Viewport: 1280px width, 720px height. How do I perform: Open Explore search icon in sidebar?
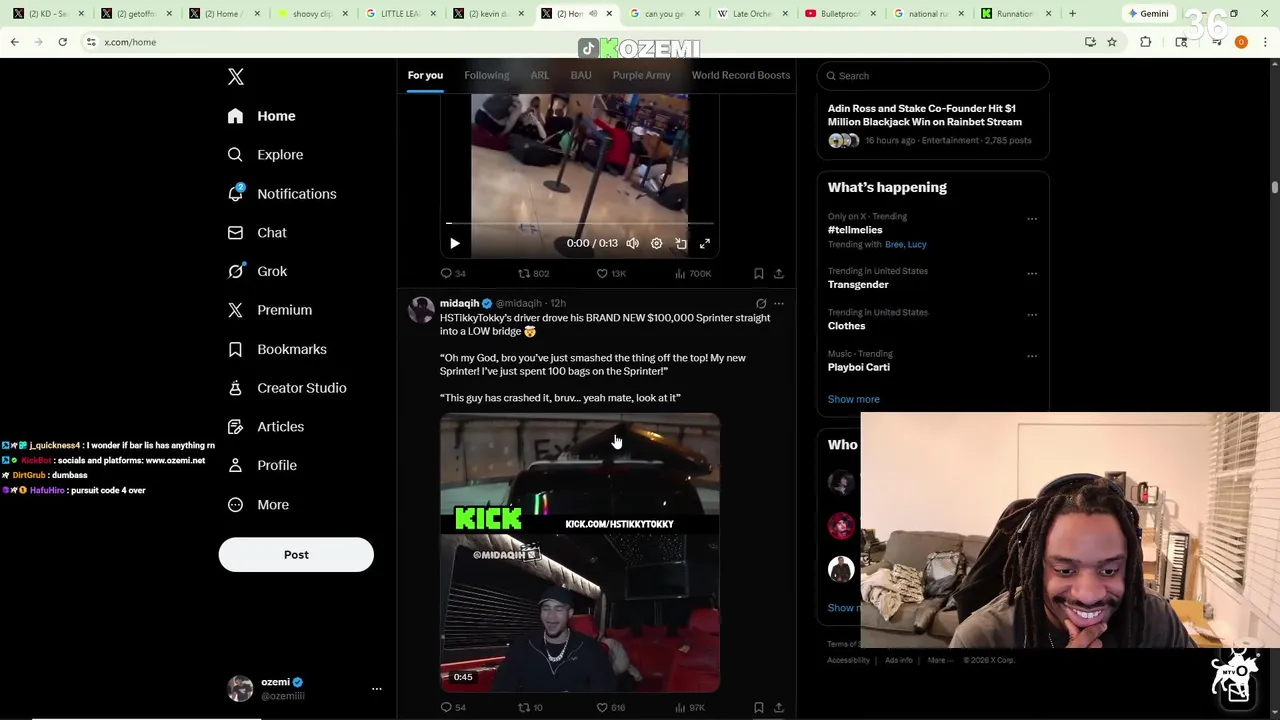coord(235,155)
